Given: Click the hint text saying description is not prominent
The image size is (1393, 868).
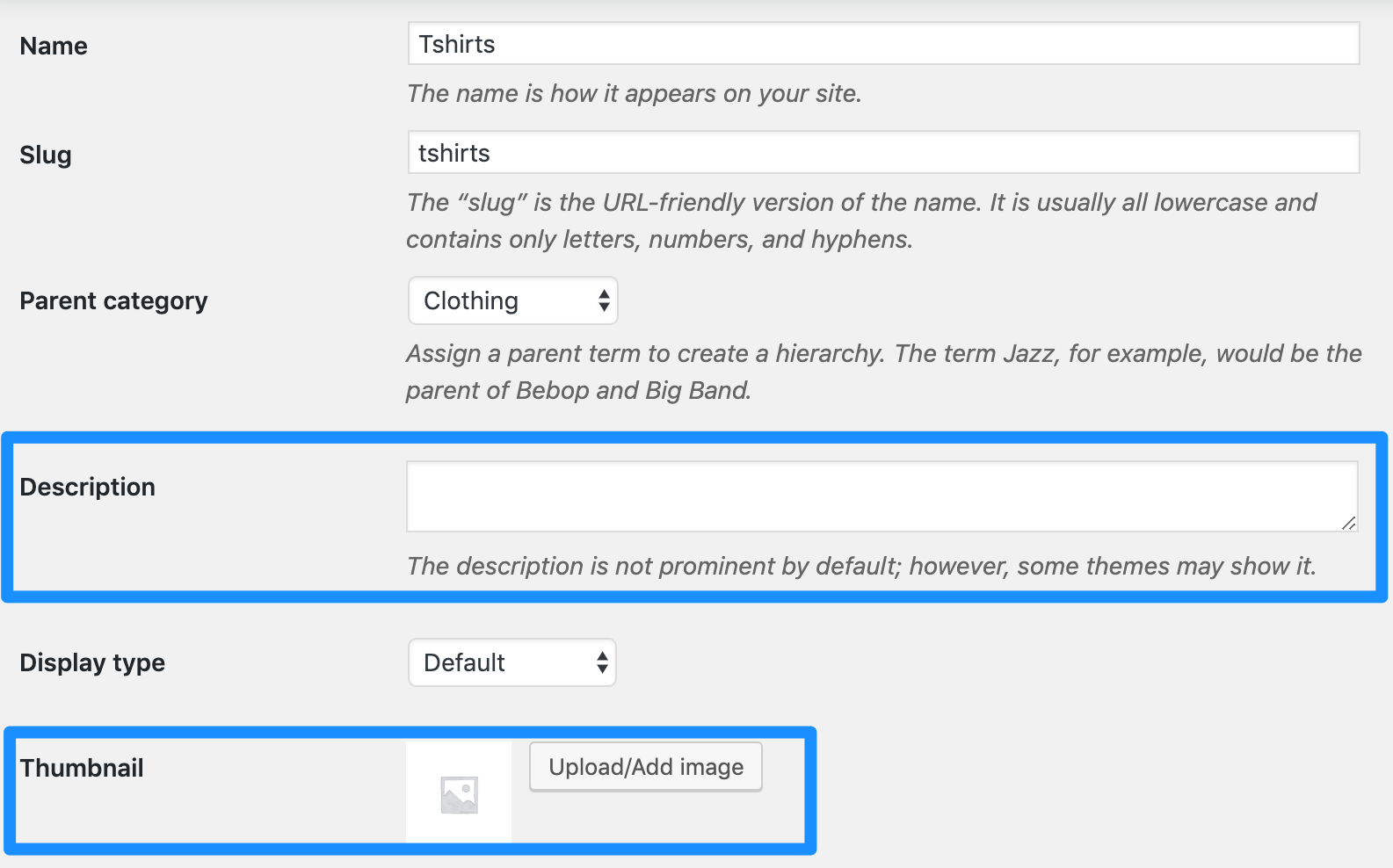Looking at the screenshot, I should 861,567.
